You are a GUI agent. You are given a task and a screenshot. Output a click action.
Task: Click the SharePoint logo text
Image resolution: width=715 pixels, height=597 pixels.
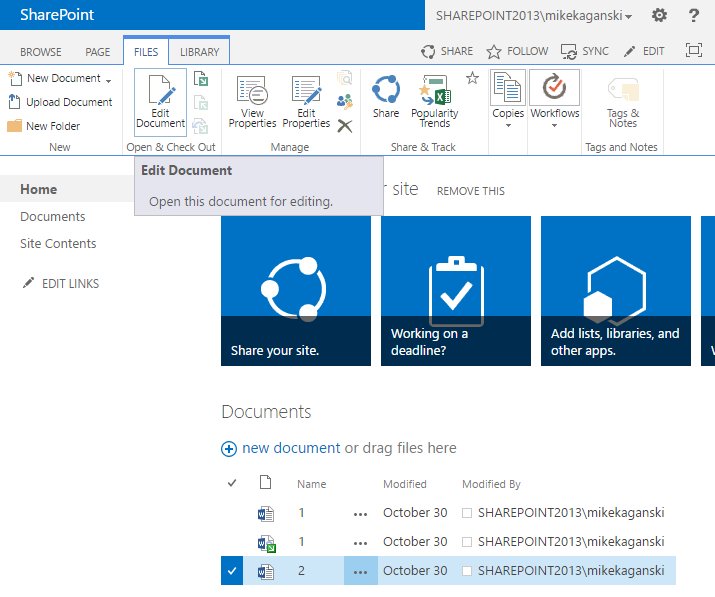(57, 15)
